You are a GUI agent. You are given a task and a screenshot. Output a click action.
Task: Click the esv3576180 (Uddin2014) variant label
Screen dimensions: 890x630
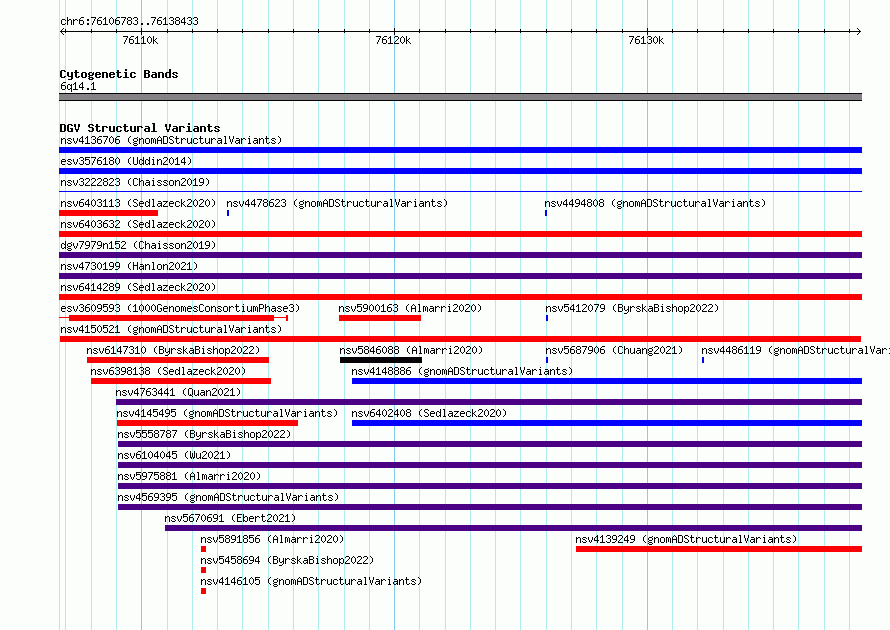126,161
